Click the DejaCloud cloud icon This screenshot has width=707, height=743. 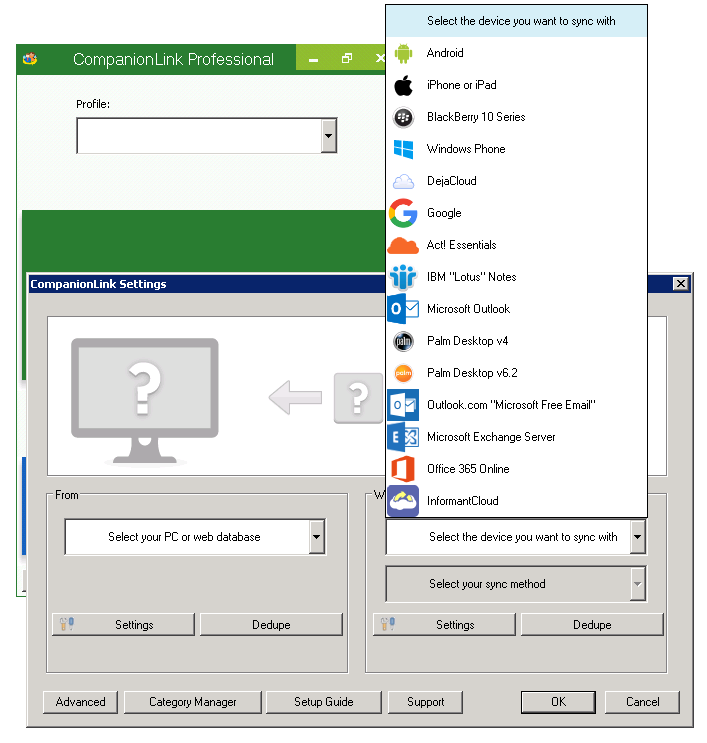coord(403,181)
